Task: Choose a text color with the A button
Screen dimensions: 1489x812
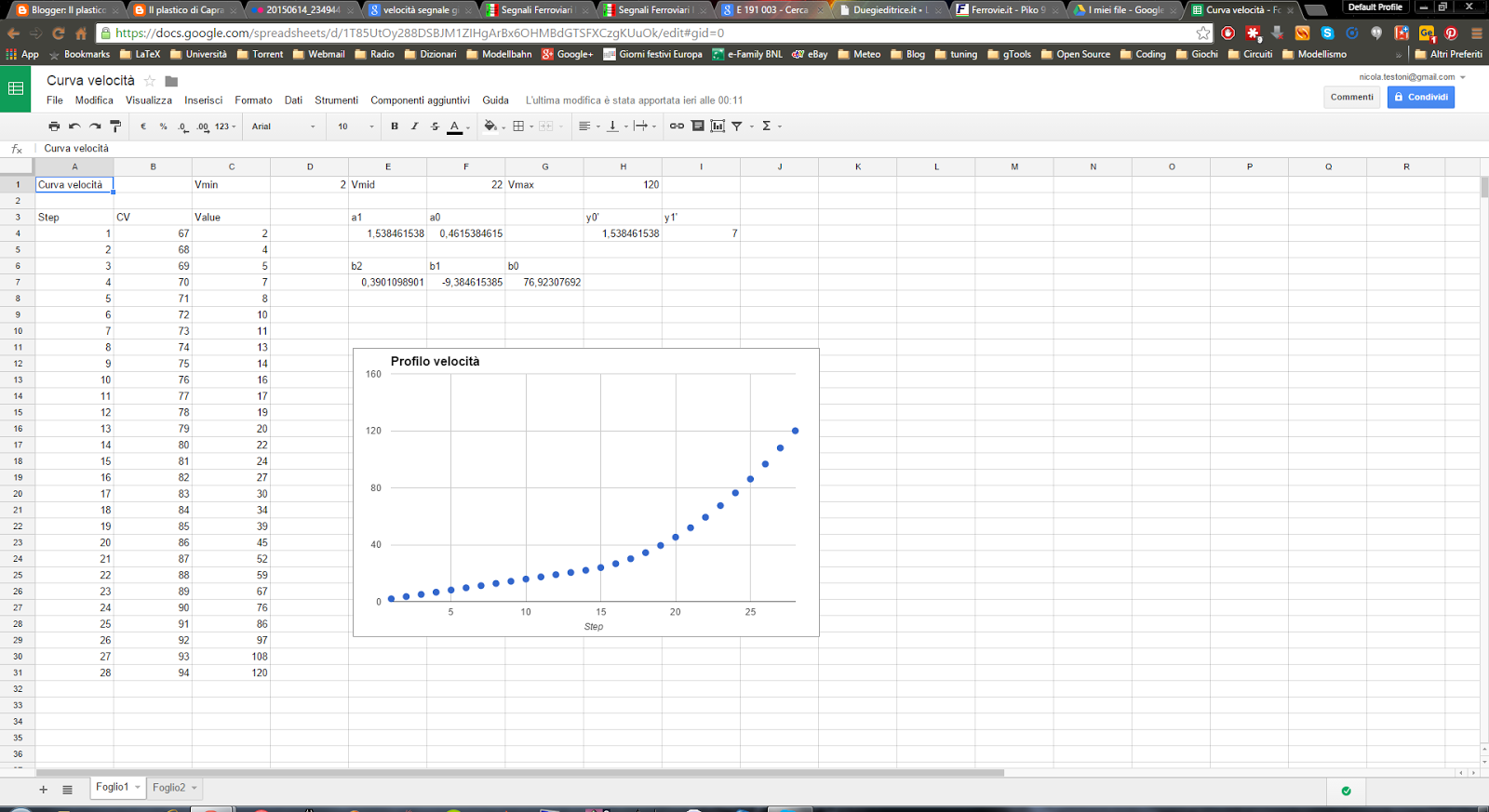Action: tap(454, 126)
